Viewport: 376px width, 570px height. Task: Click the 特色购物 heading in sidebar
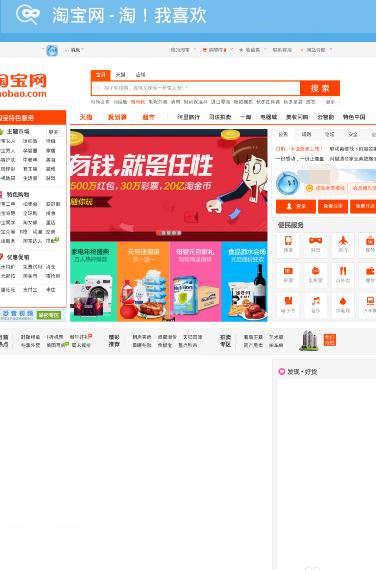18,194
